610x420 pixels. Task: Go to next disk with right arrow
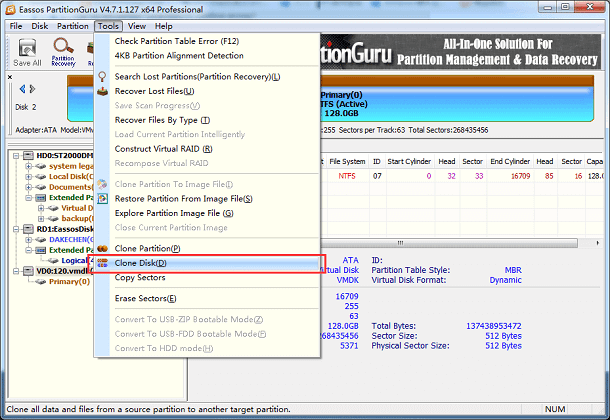click(x=33, y=89)
